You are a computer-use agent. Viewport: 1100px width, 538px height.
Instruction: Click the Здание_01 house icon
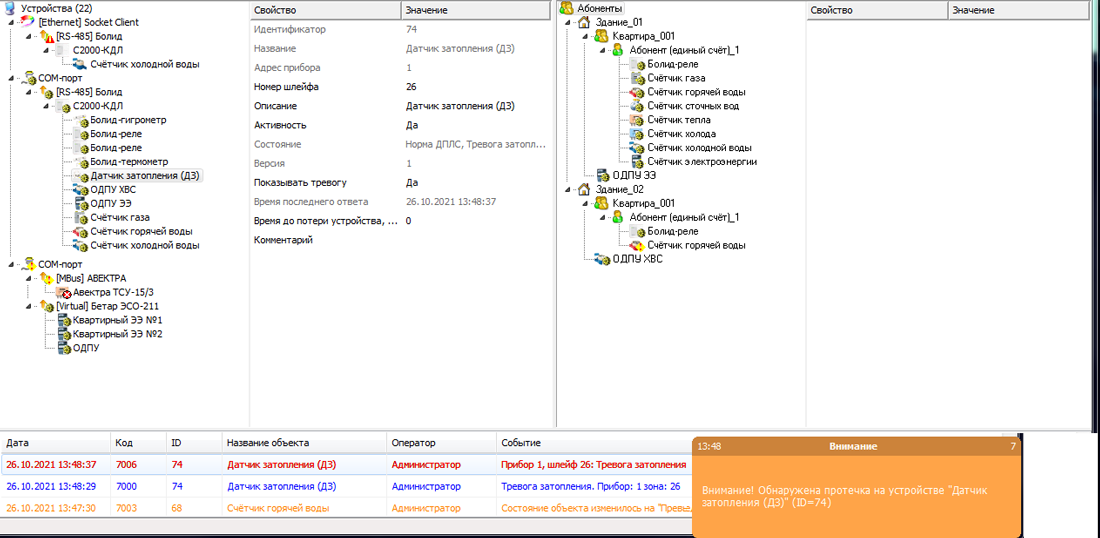583,22
